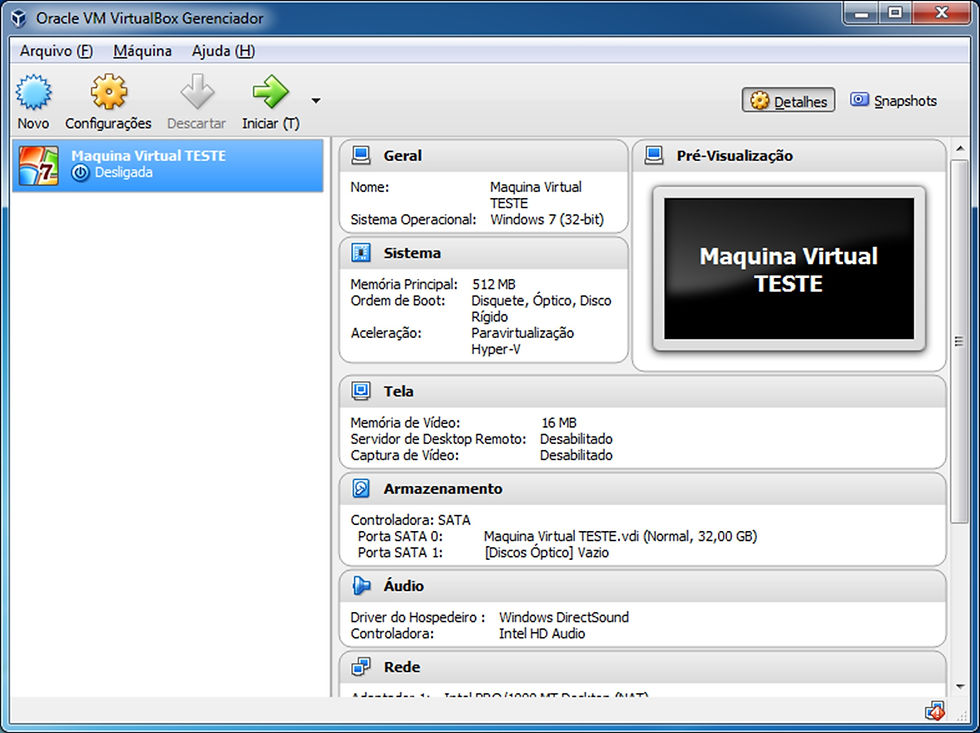The image size is (980, 733).
Task: Click the Pré-Visualização section icon
Action: 654,156
